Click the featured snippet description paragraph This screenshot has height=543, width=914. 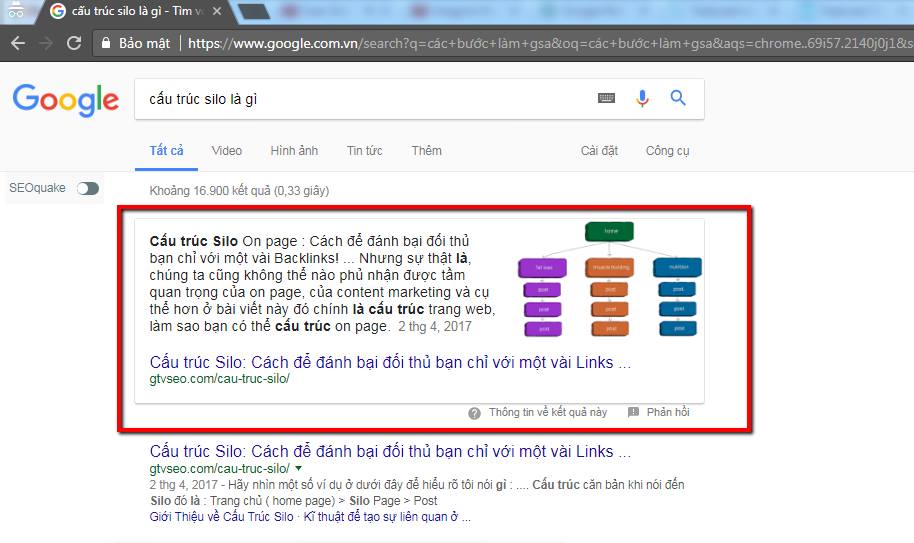(322, 284)
